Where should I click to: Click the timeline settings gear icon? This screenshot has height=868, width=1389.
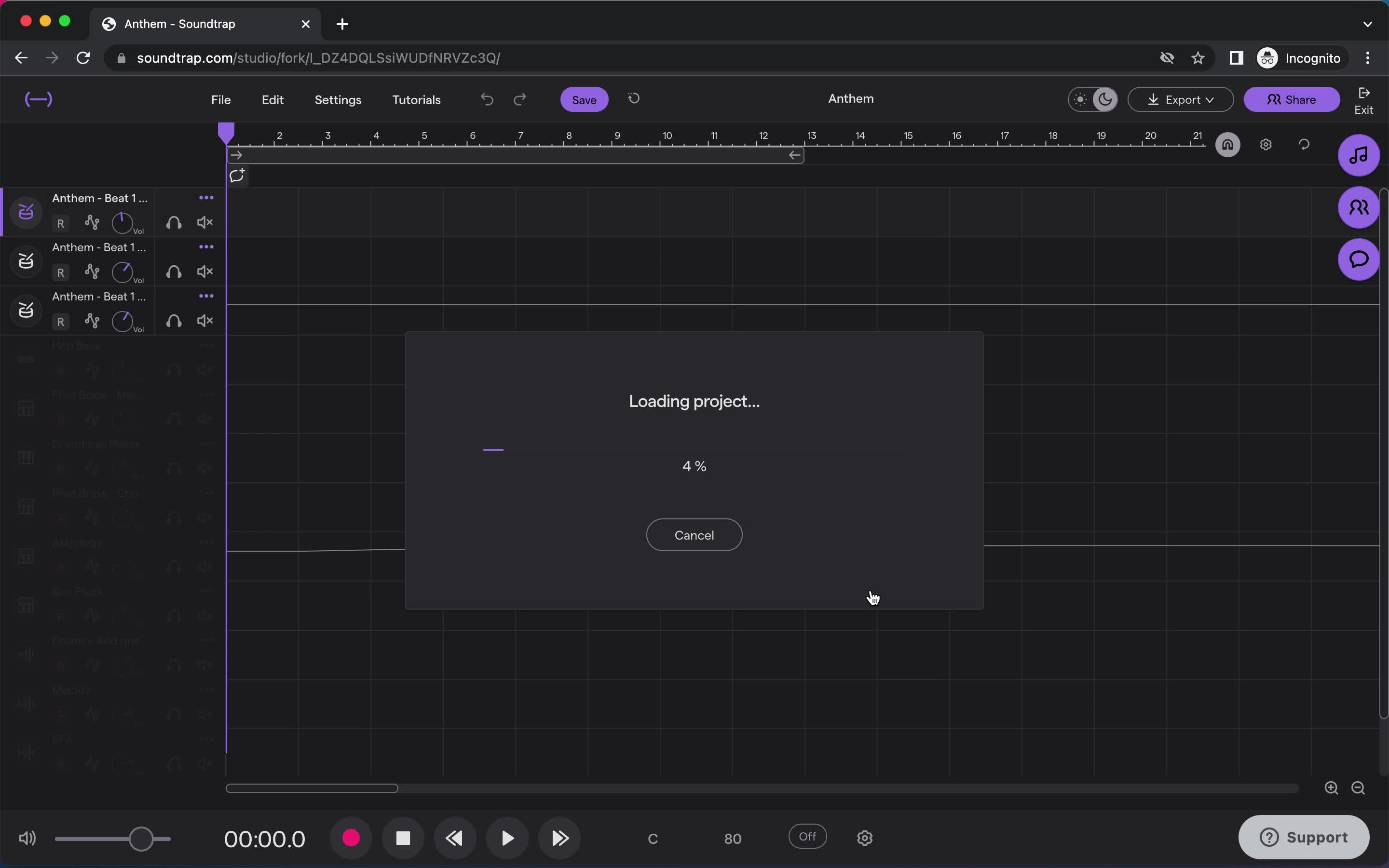pos(1266,145)
